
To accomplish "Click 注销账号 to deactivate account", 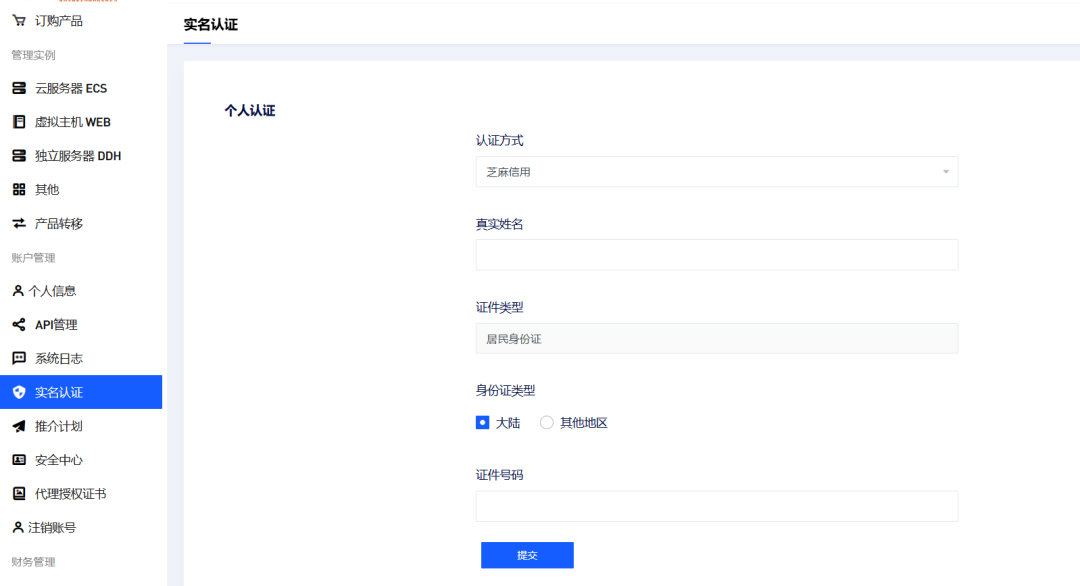I will [50, 527].
